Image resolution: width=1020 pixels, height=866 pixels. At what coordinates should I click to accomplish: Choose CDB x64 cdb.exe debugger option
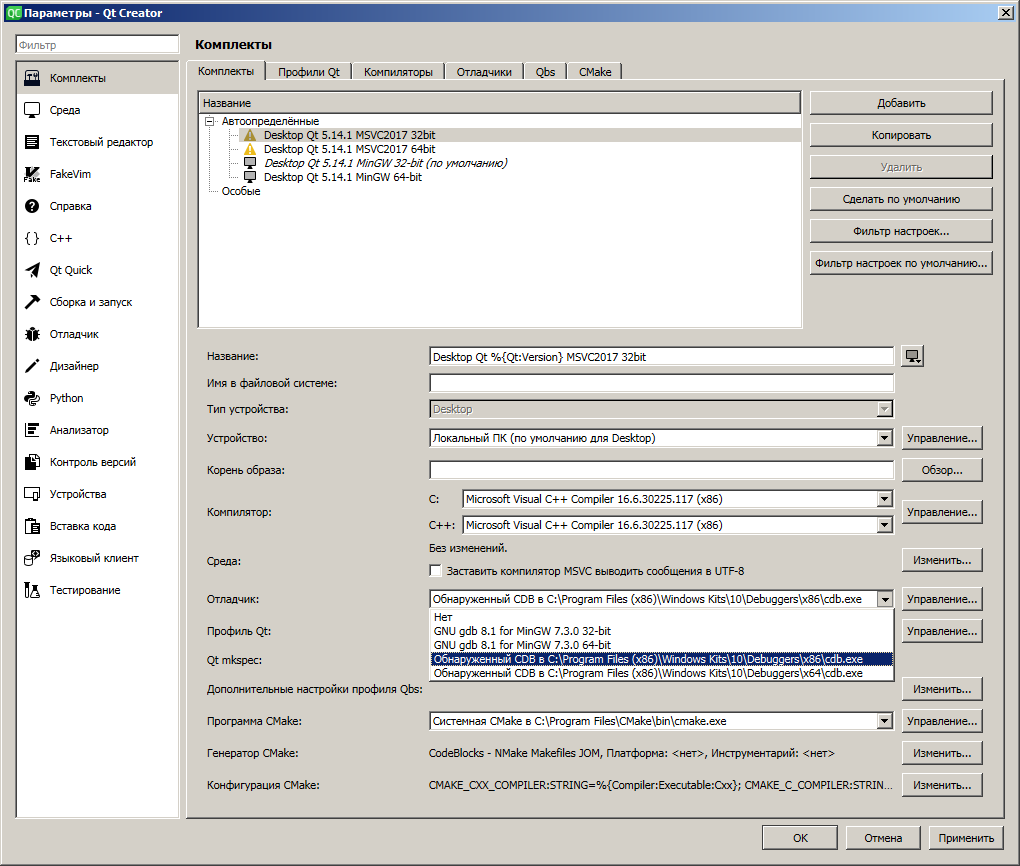tap(662, 673)
